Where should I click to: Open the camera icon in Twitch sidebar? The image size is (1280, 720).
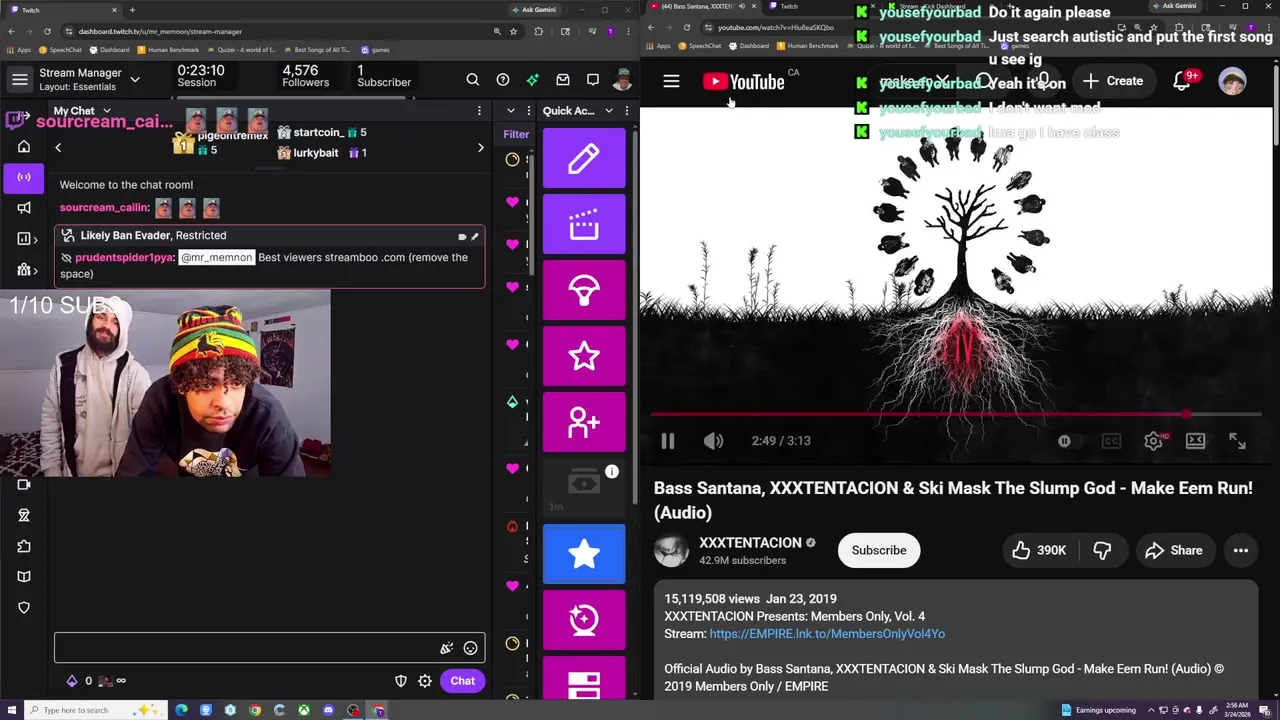pos(24,485)
